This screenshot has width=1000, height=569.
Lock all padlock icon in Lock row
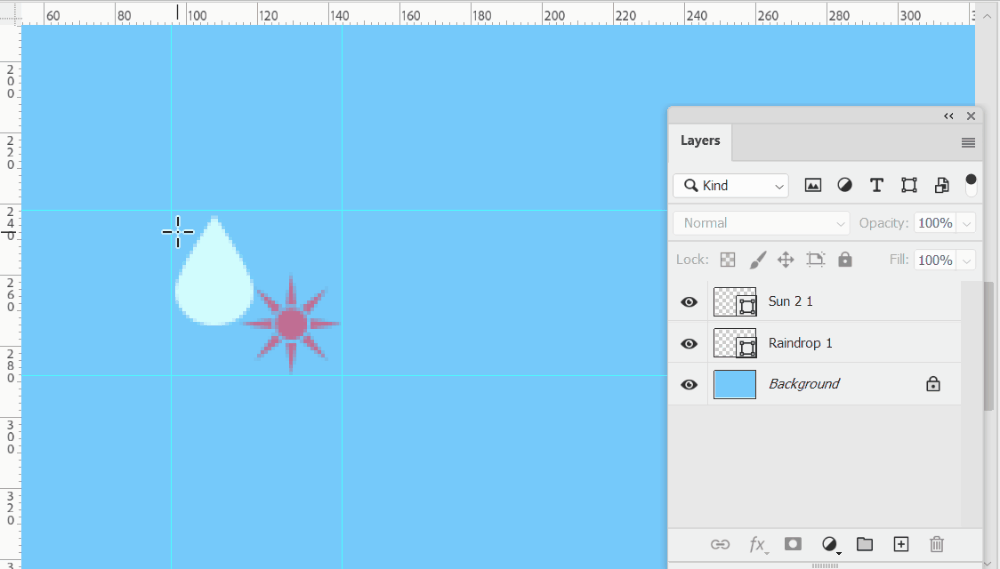pos(845,259)
